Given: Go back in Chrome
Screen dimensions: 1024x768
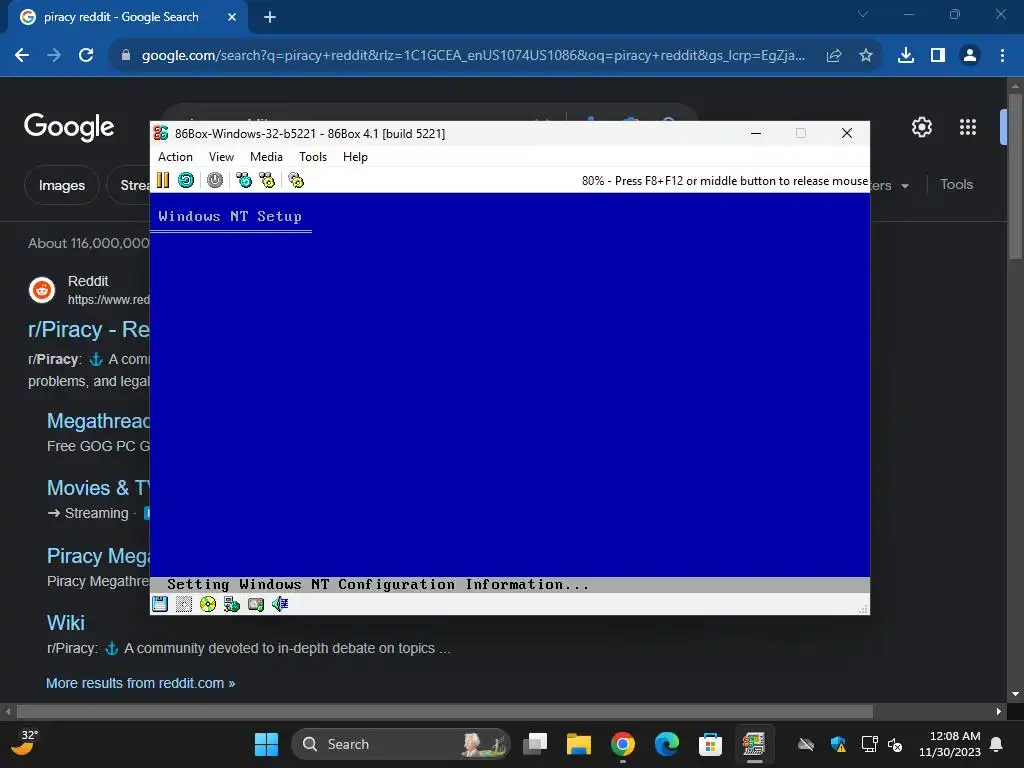Looking at the screenshot, I should (x=22, y=55).
